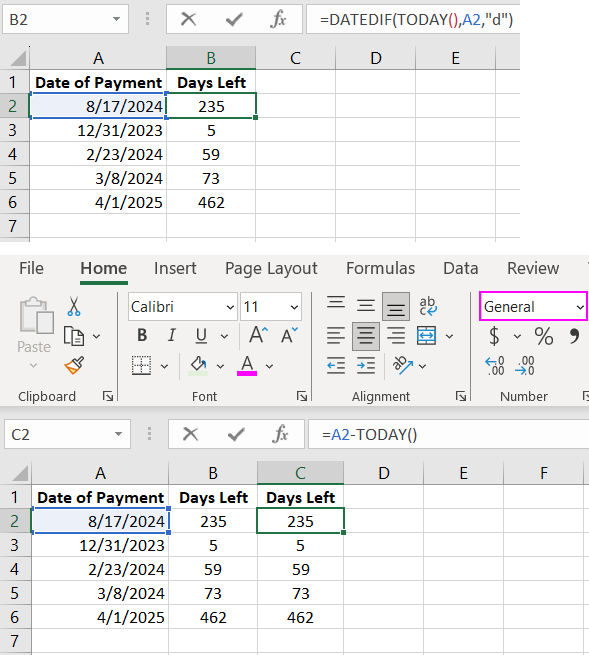Cancel entry with X in lower formula bar

coord(190,434)
